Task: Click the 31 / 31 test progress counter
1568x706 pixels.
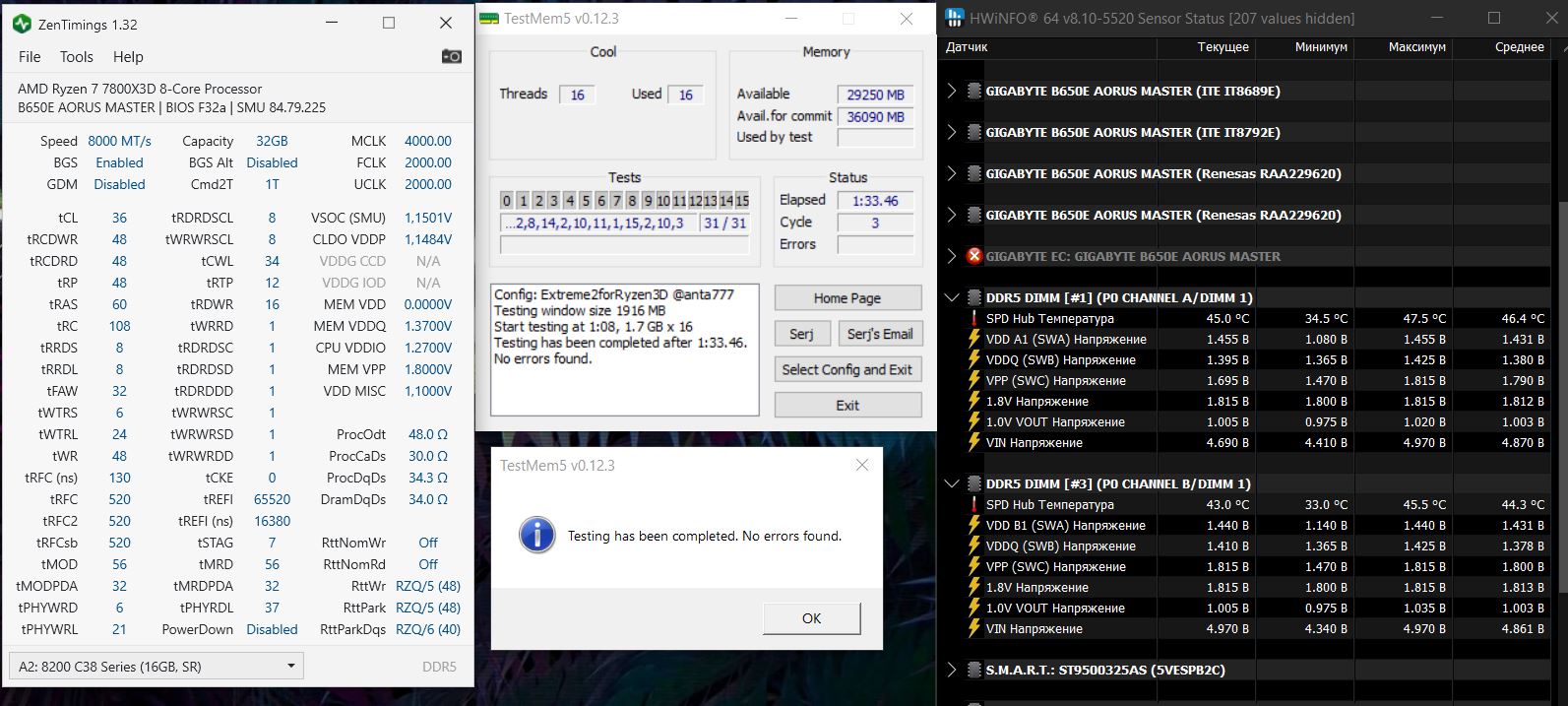Action: point(724,224)
